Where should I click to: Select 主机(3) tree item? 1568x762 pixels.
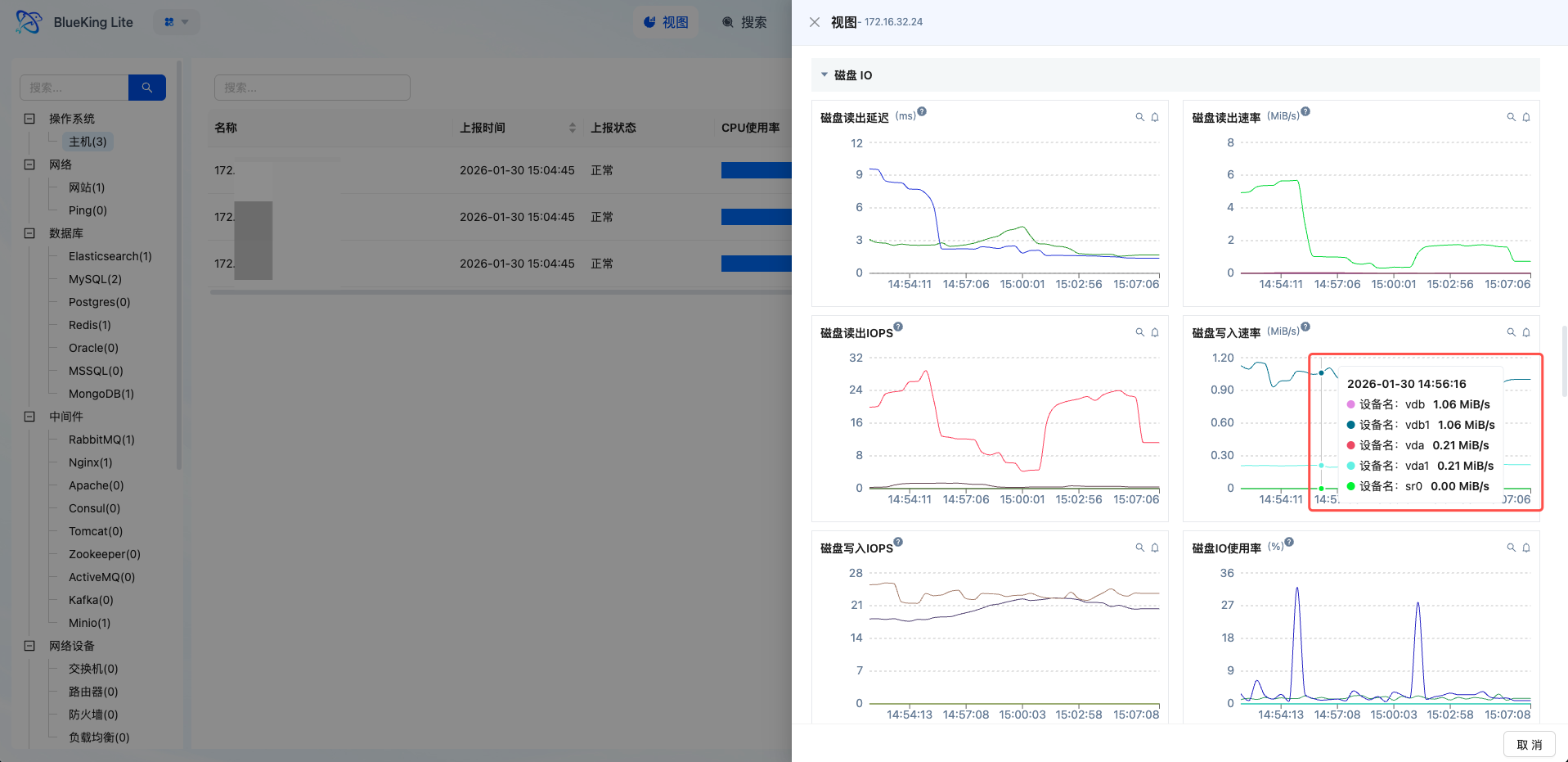pos(88,142)
